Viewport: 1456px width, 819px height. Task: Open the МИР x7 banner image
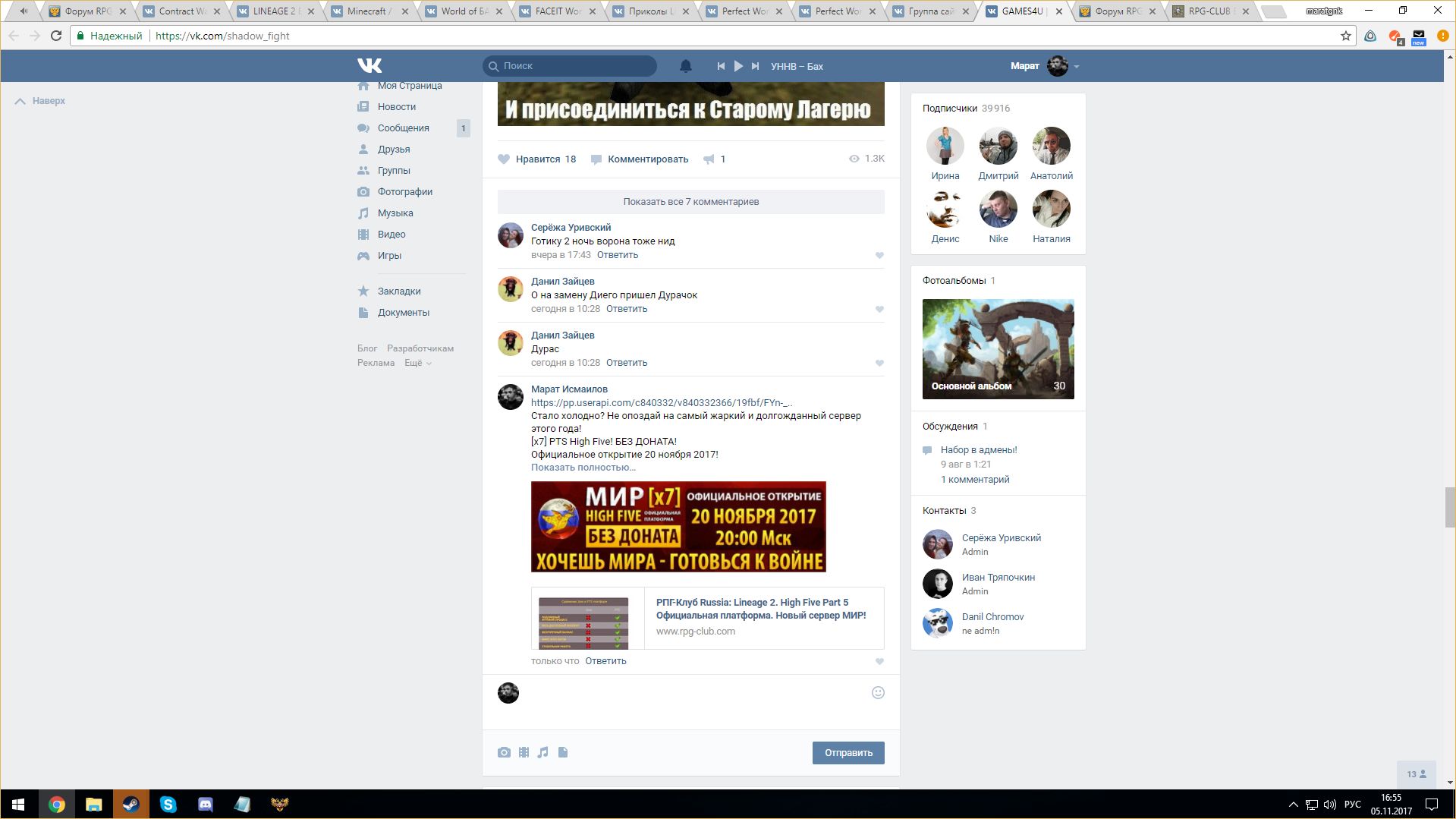pos(678,527)
